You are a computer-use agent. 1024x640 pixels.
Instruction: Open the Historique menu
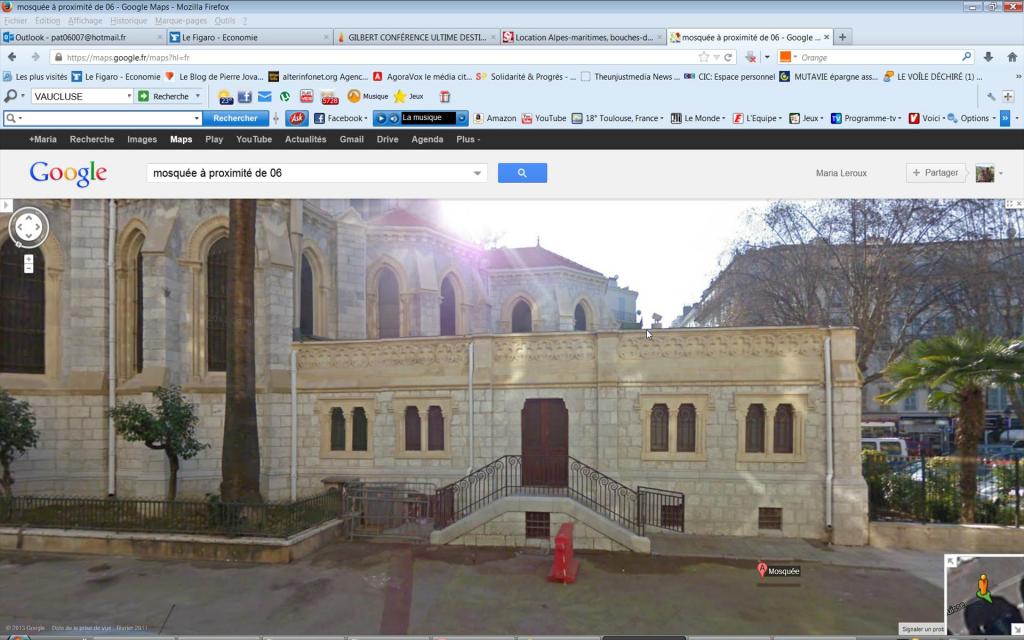click(x=129, y=21)
